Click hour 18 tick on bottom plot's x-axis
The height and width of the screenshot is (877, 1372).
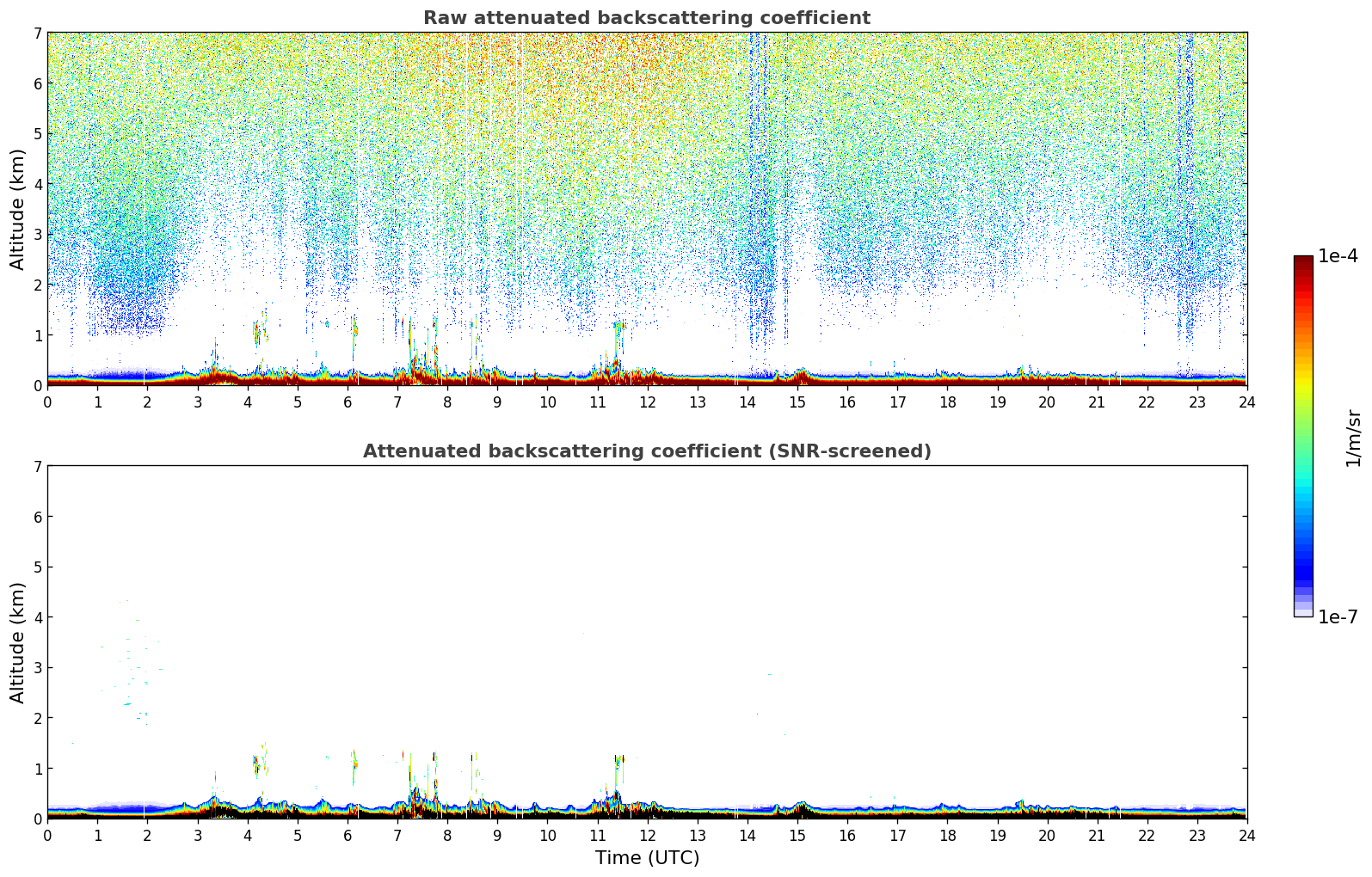947,835
